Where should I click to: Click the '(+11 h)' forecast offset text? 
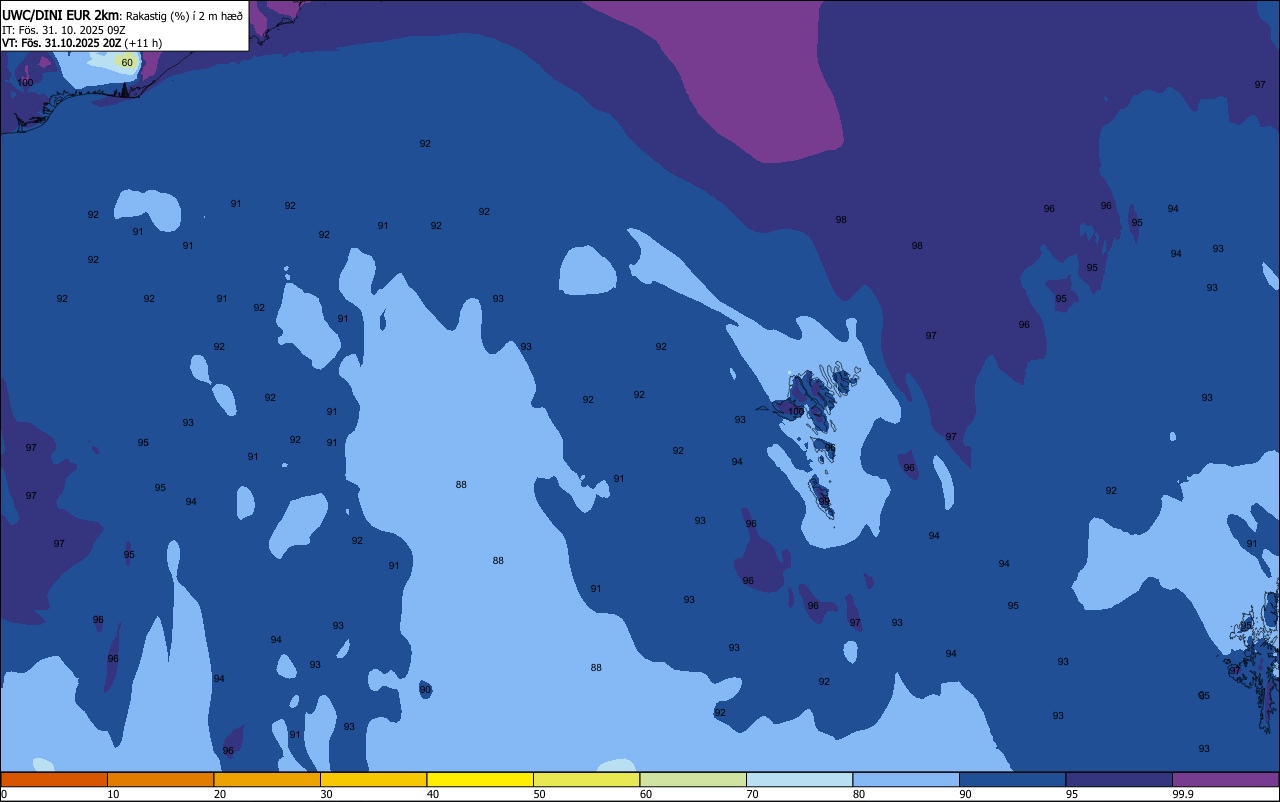pos(143,43)
